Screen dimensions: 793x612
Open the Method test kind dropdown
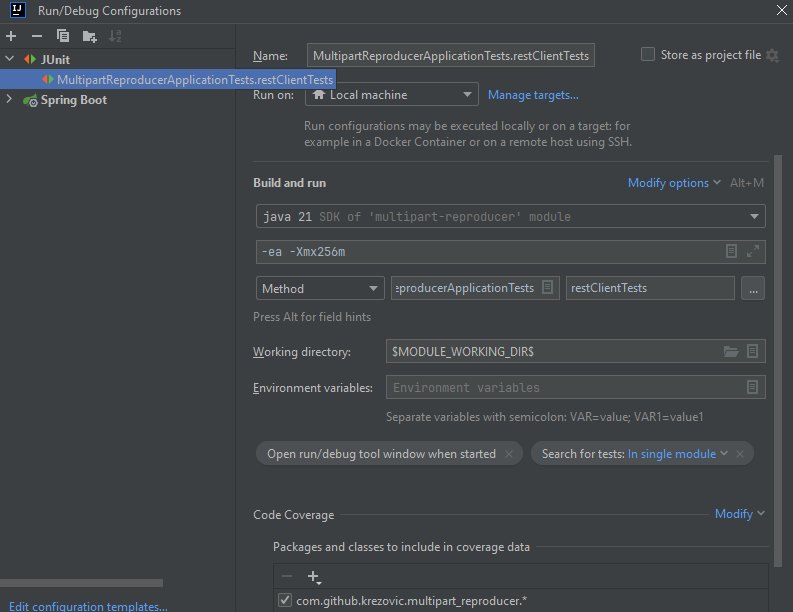(320, 288)
